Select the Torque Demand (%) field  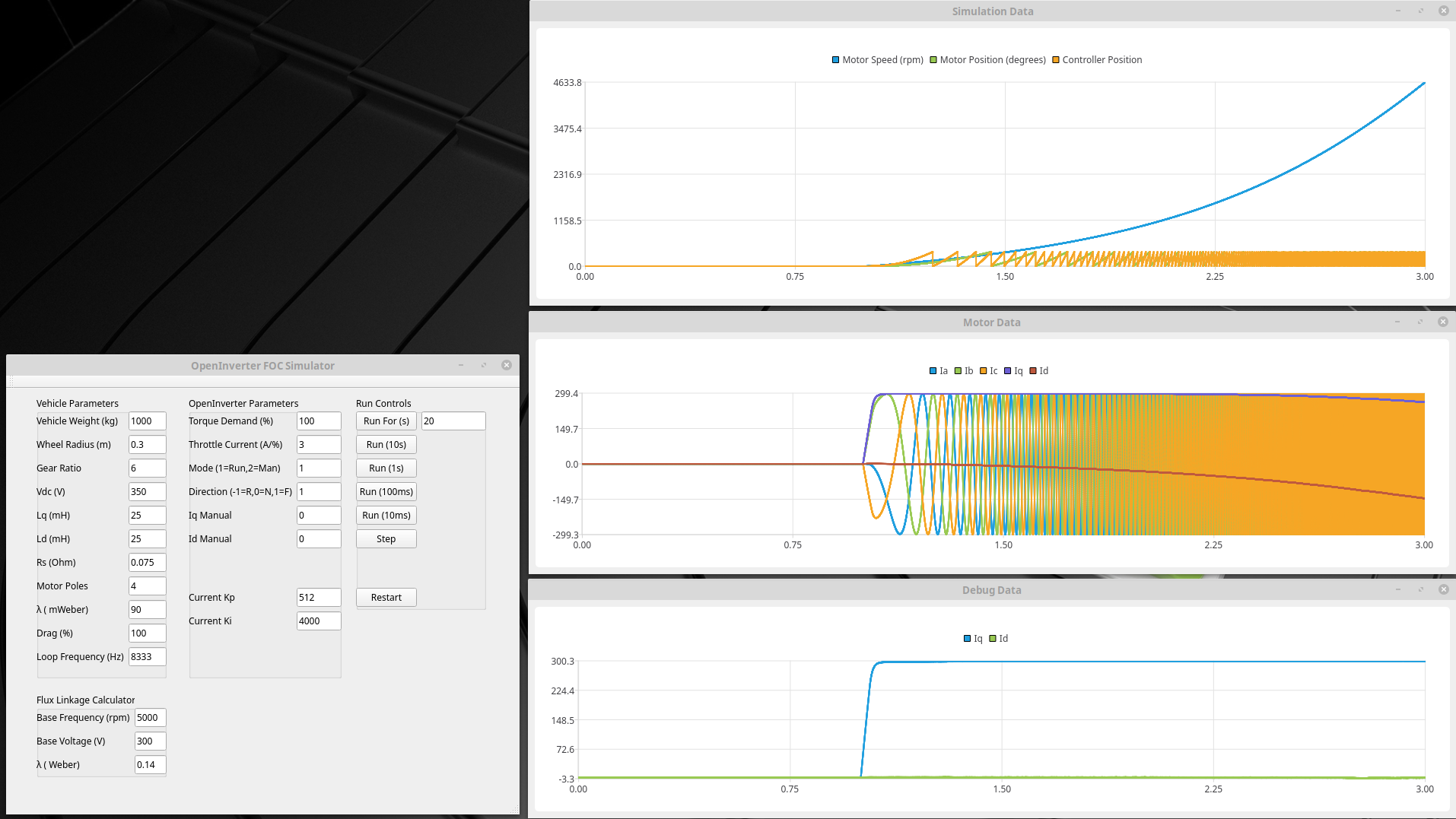(318, 421)
